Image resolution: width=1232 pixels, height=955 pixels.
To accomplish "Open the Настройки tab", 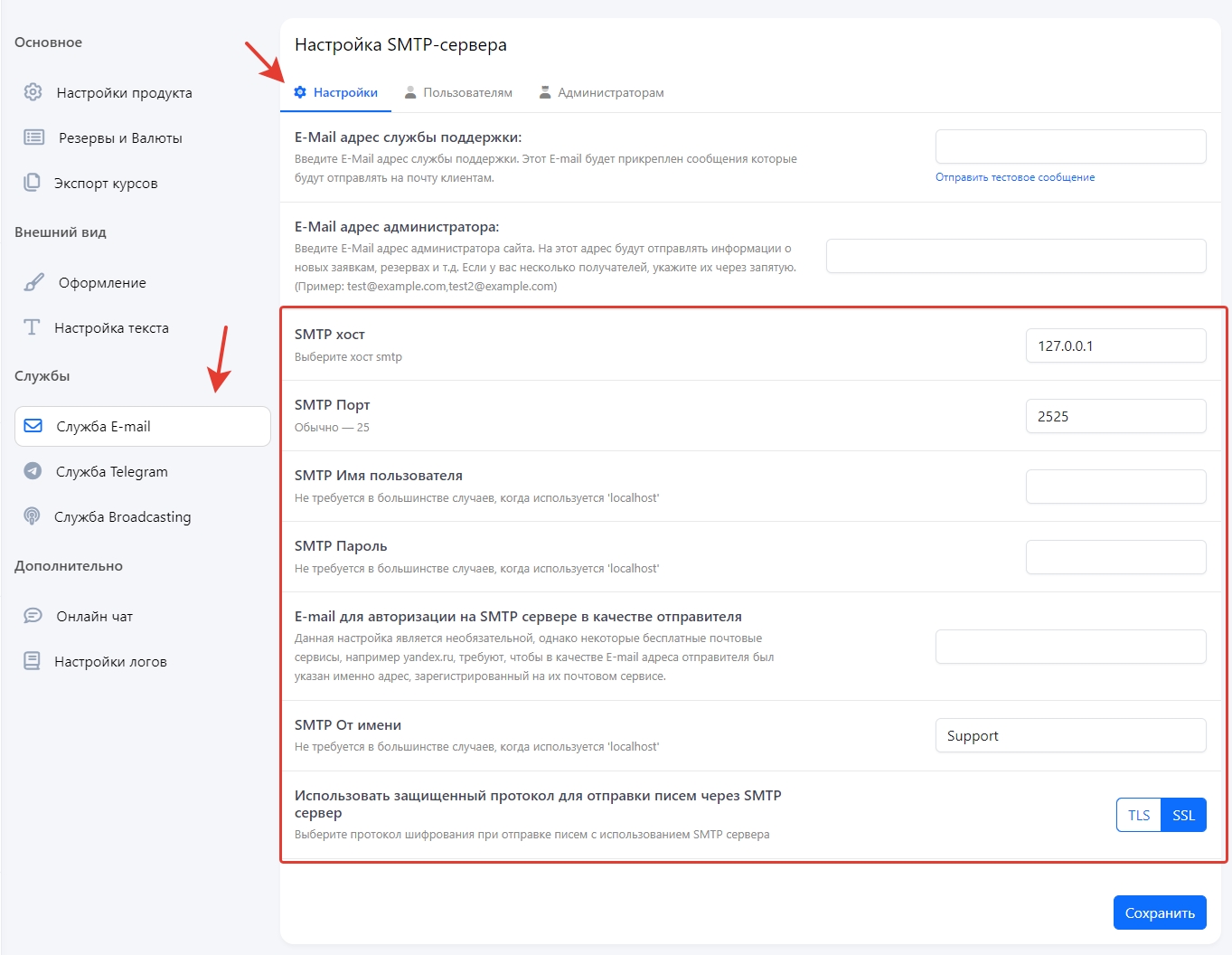I will click(x=336, y=92).
